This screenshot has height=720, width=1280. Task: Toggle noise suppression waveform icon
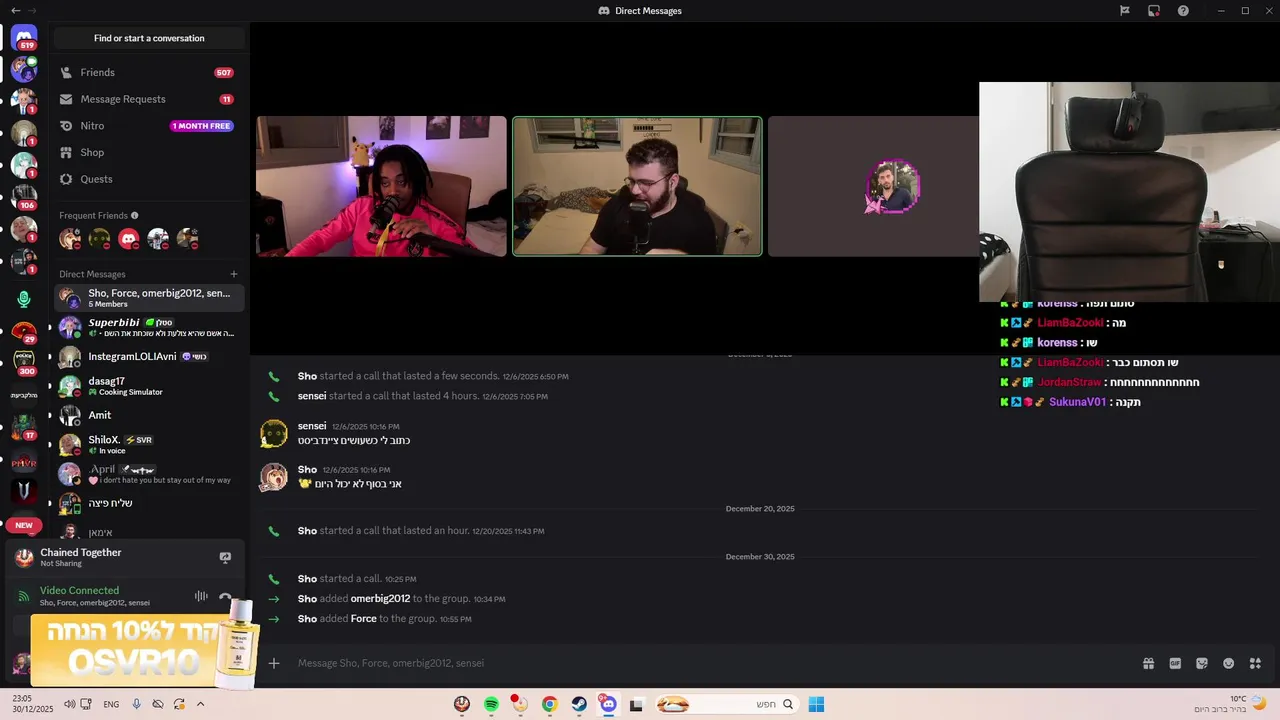(201, 596)
